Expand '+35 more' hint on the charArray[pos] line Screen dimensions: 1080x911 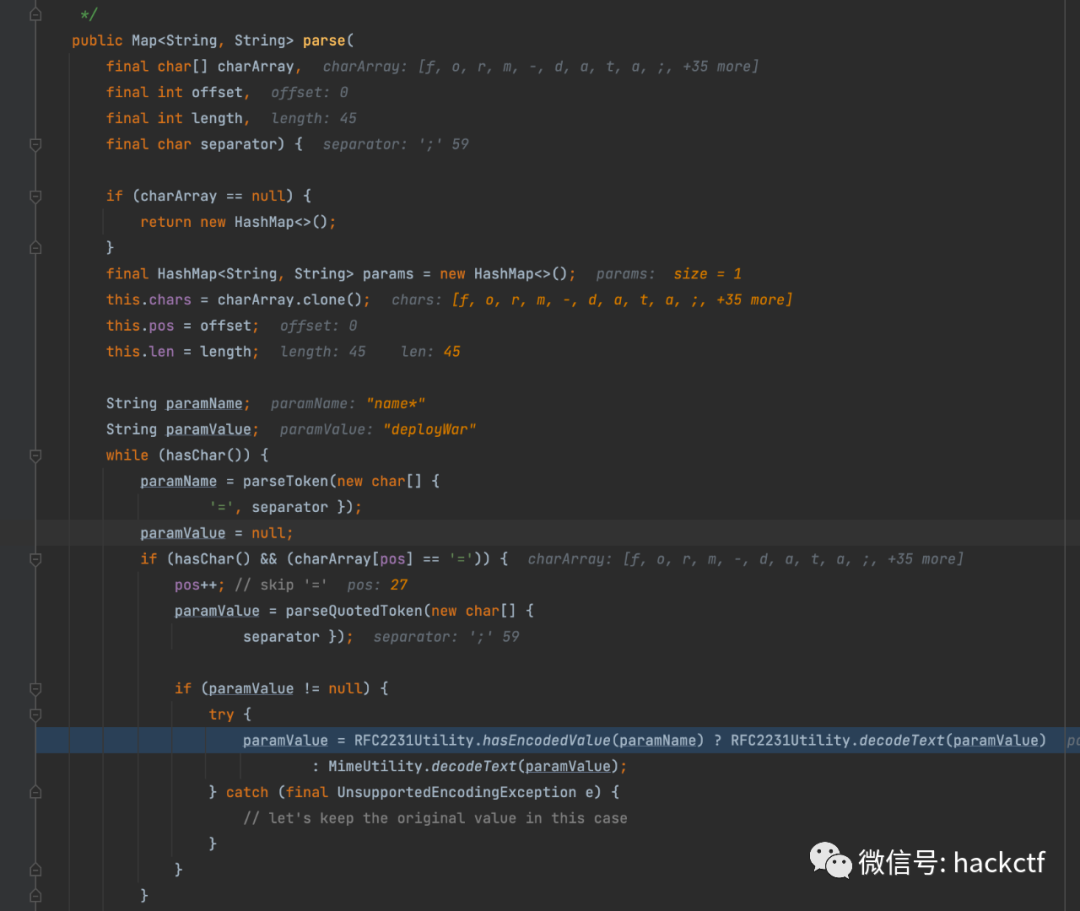click(925, 559)
